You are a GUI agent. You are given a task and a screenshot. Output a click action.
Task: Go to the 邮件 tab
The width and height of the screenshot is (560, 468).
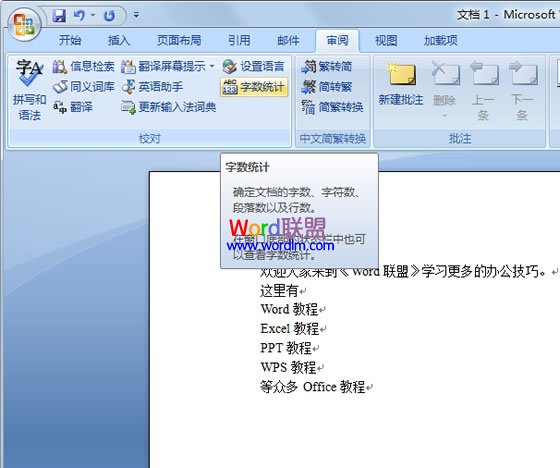(x=288, y=40)
